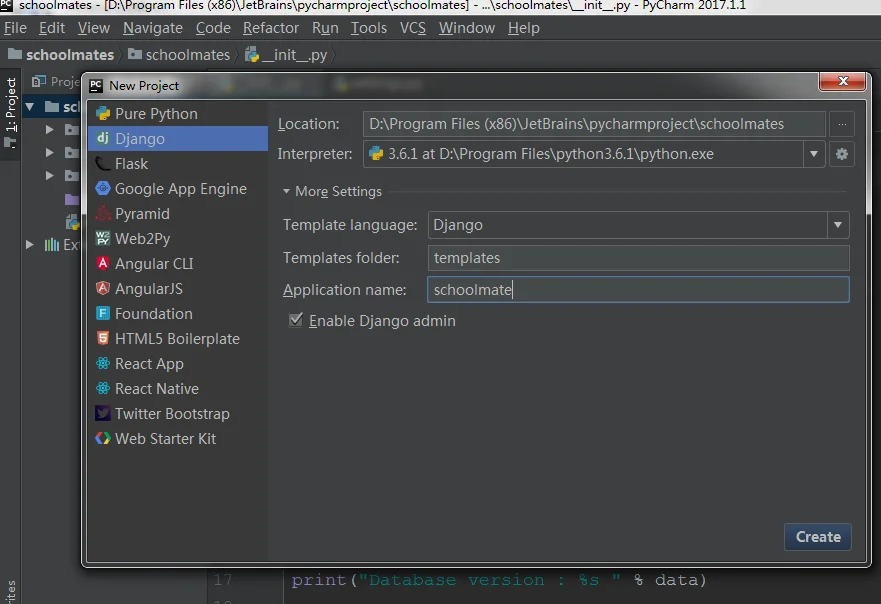The image size is (881, 604).
Task: Open the Code menu
Action: (x=213, y=28)
